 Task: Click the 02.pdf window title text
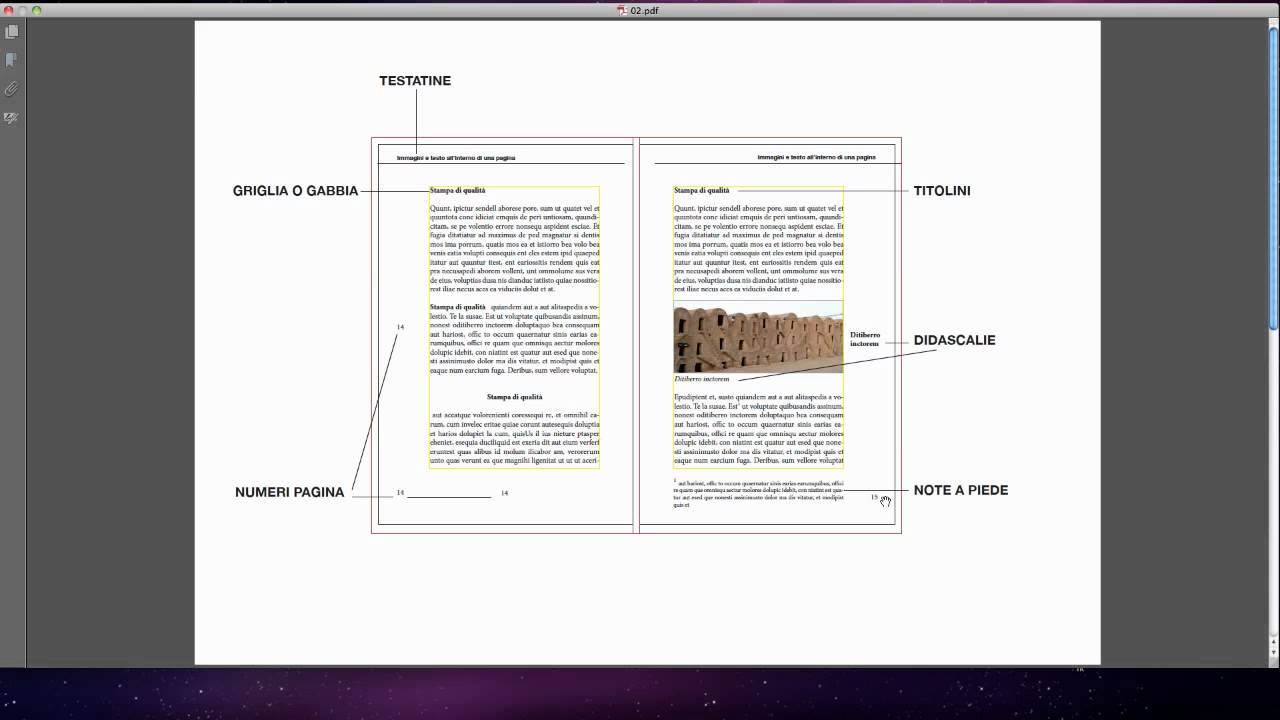click(x=644, y=10)
